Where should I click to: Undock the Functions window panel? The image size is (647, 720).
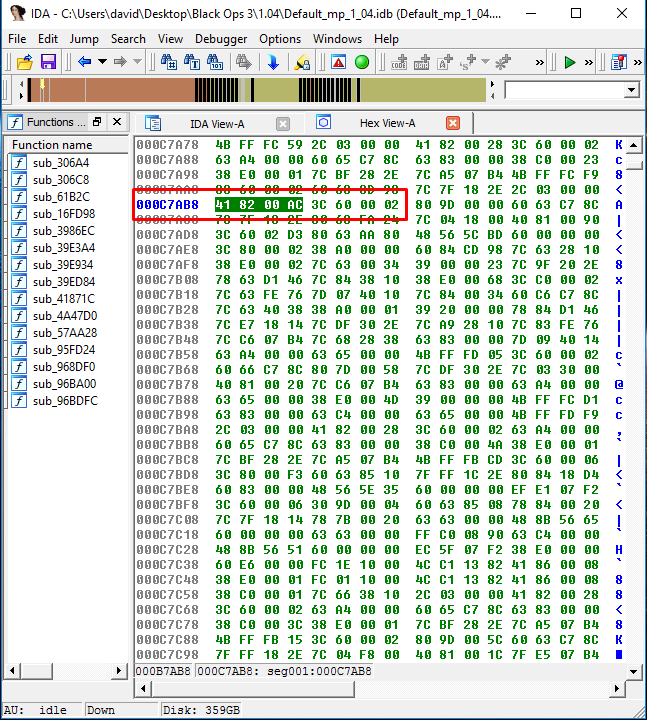(x=96, y=122)
